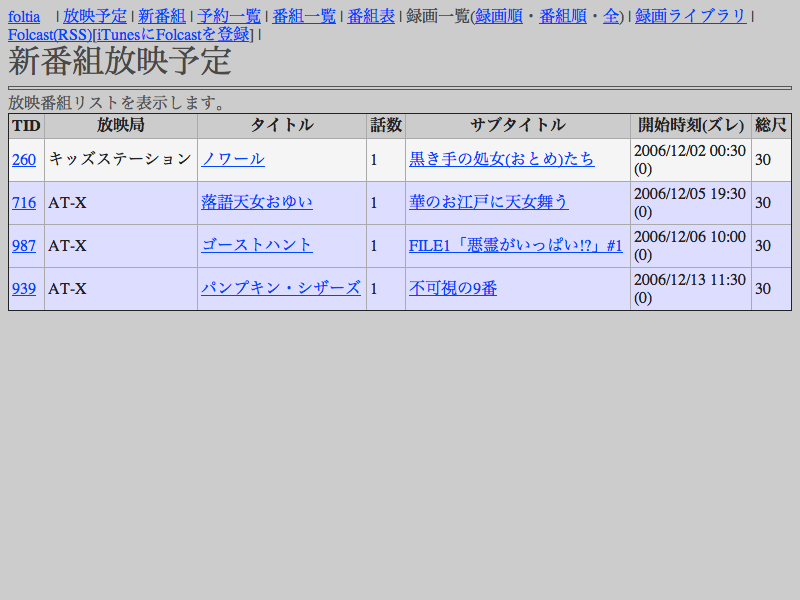Image resolution: width=800 pixels, height=600 pixels.
Task: Open TID 260 entry
Action: [x=24, y=160]
